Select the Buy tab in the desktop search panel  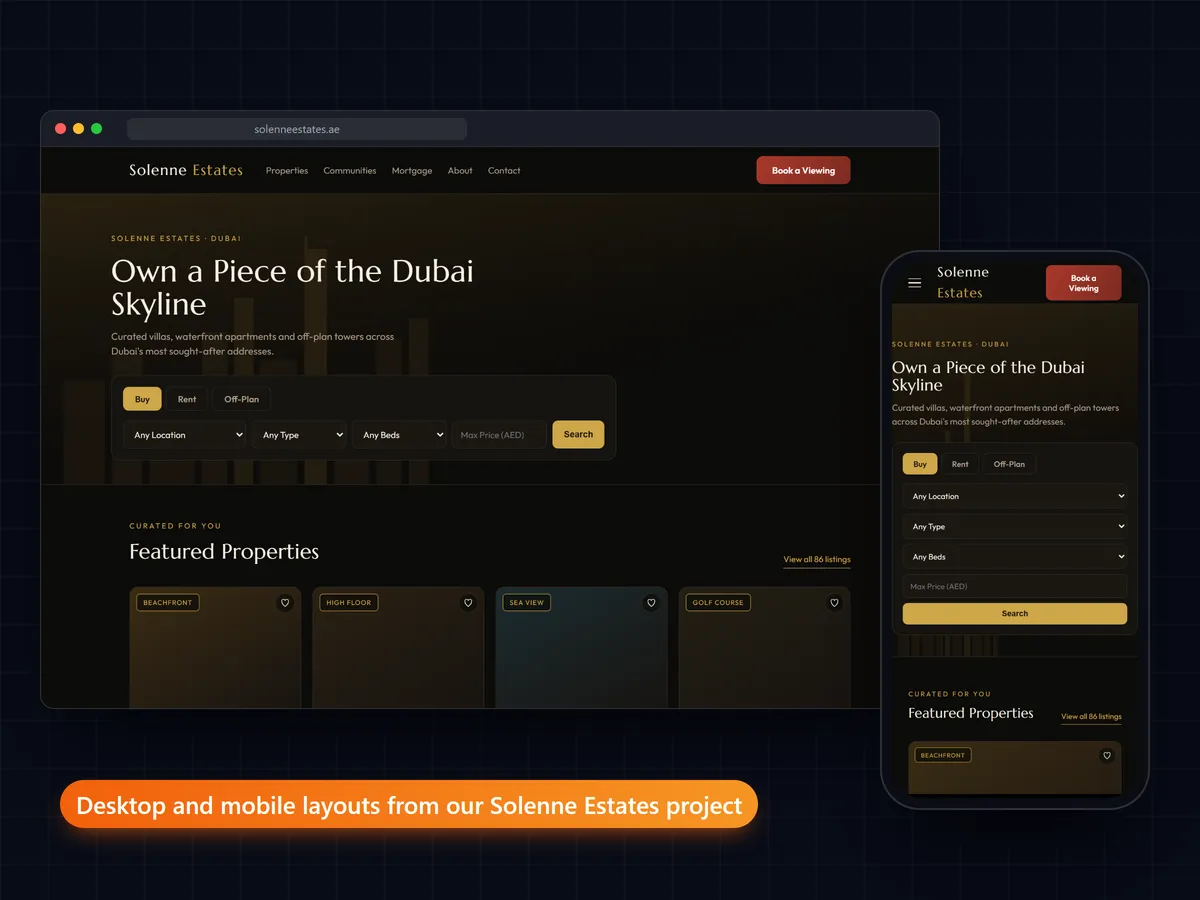coord(142,399)
